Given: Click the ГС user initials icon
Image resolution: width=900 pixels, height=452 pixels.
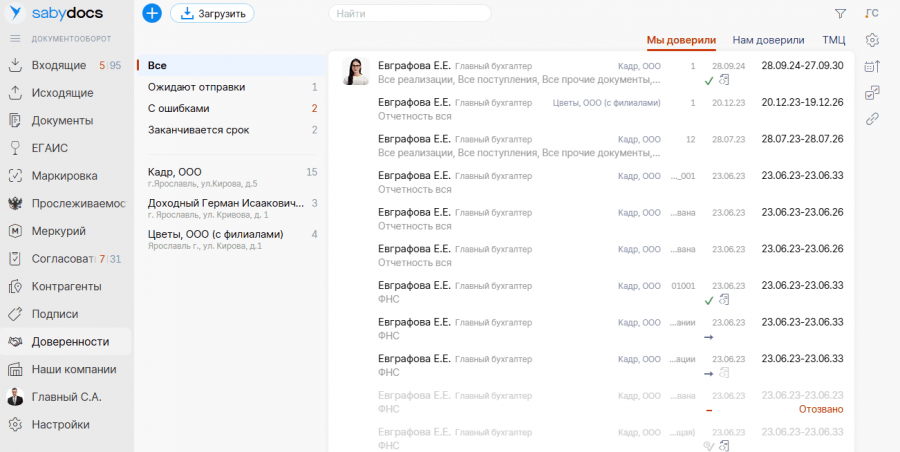Looking at the screenshot, I should tap(872, 14).
